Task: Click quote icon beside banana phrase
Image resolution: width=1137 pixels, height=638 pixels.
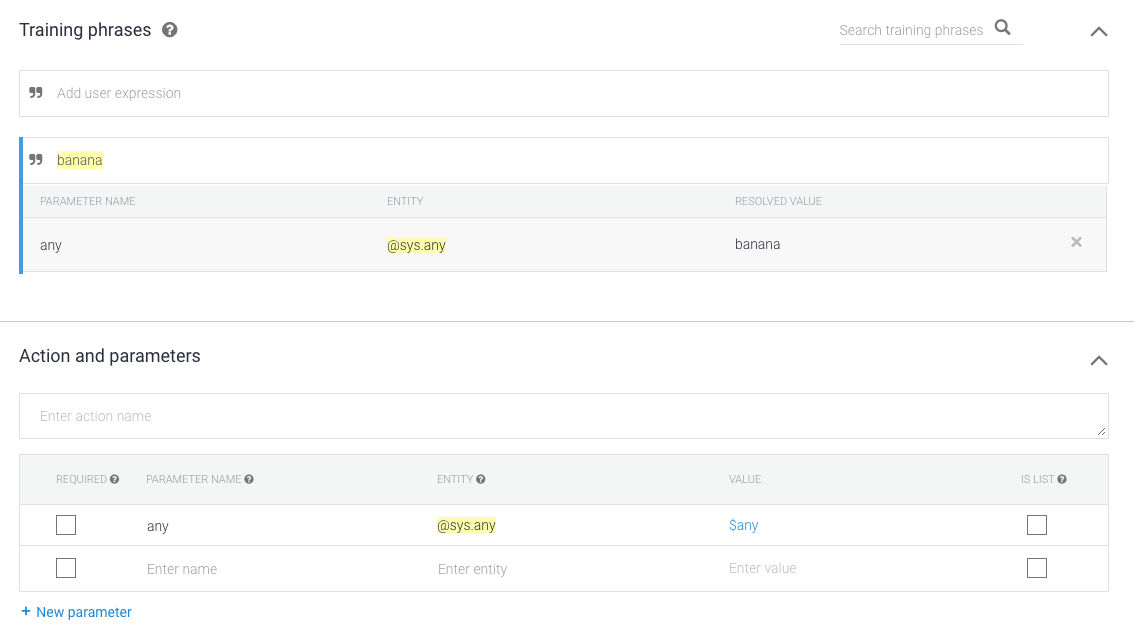Action: point(36,160)
